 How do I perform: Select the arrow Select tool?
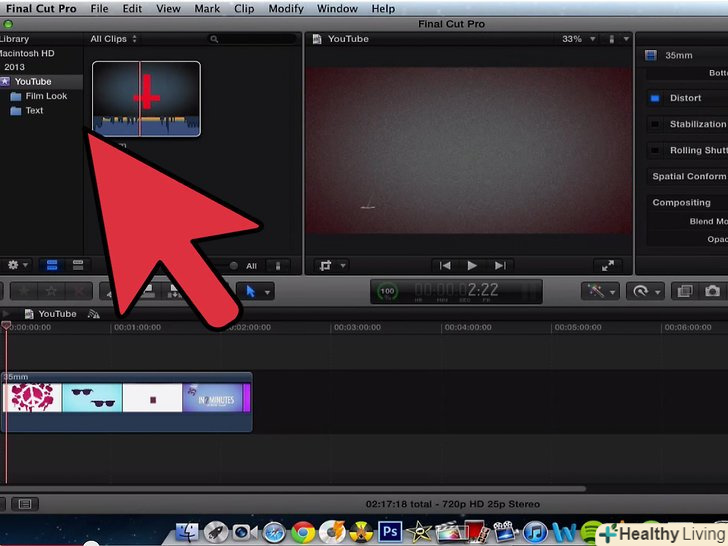250,292
